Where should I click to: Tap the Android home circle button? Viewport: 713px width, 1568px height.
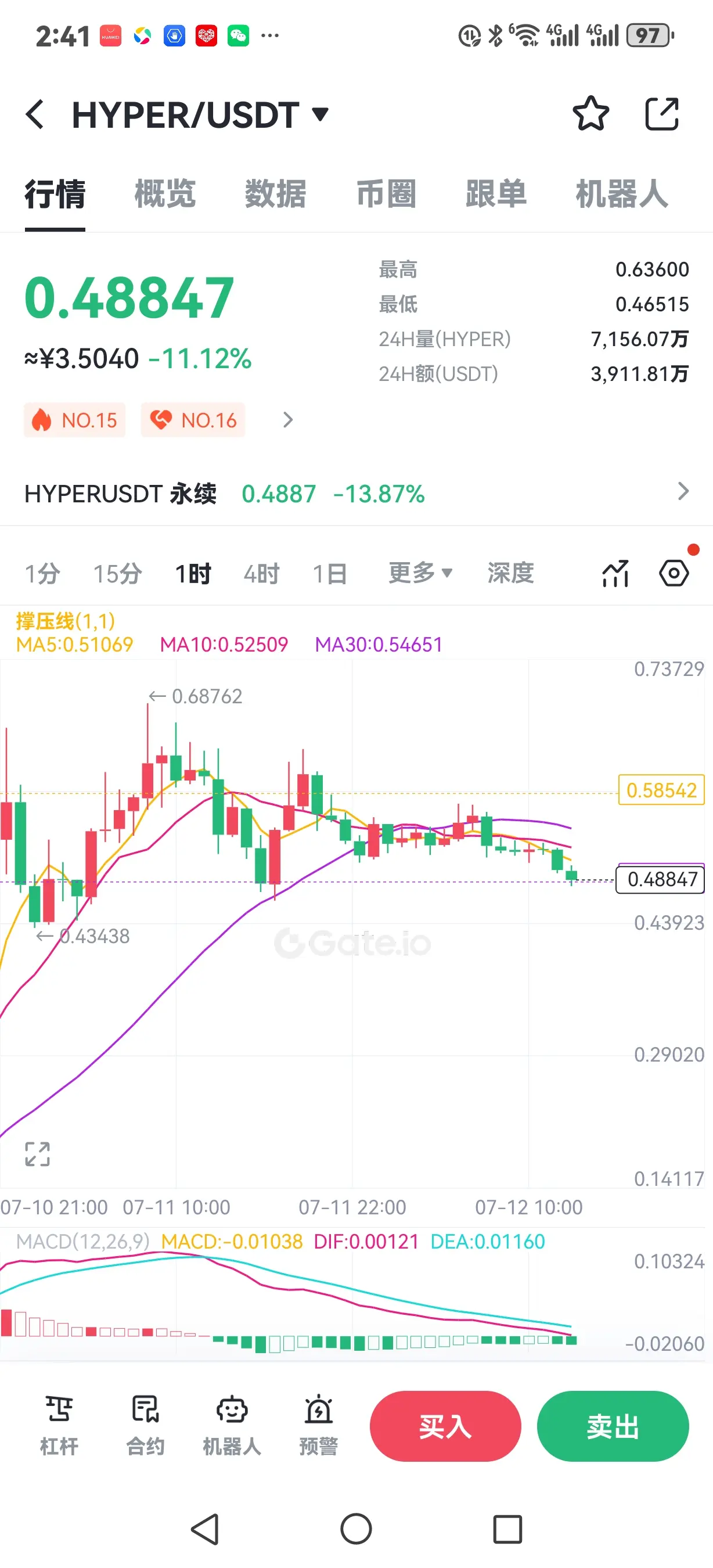(x=356, y=1529)
